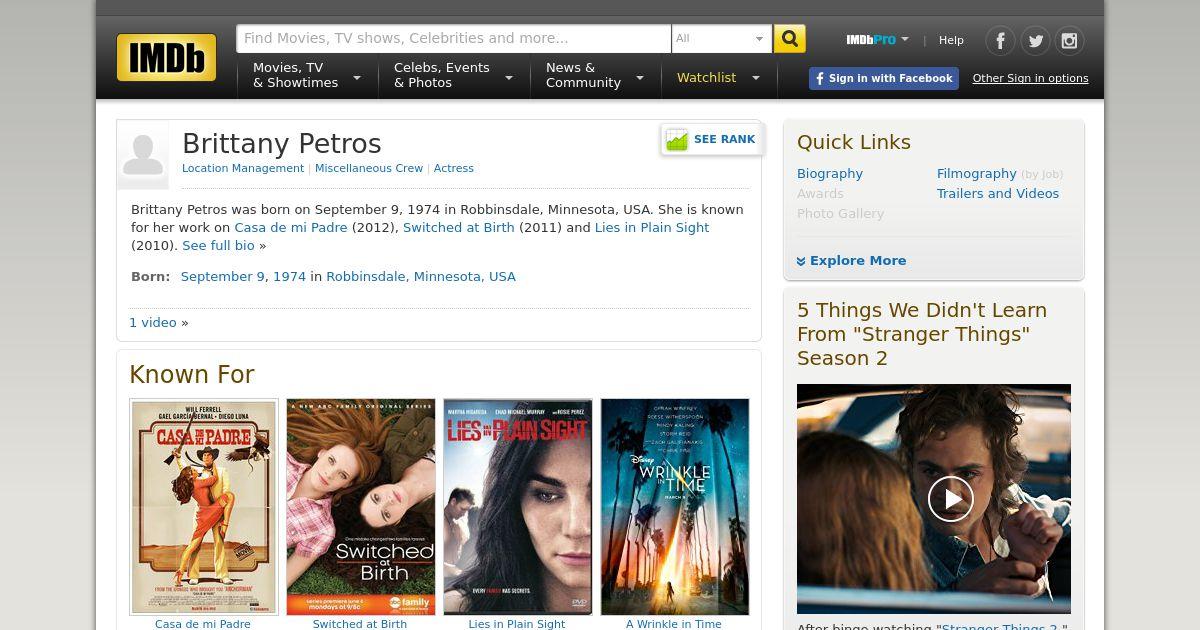1200x630 pixels.
Task: Click A Wrinkle in Time caption link
Action: 674,623
